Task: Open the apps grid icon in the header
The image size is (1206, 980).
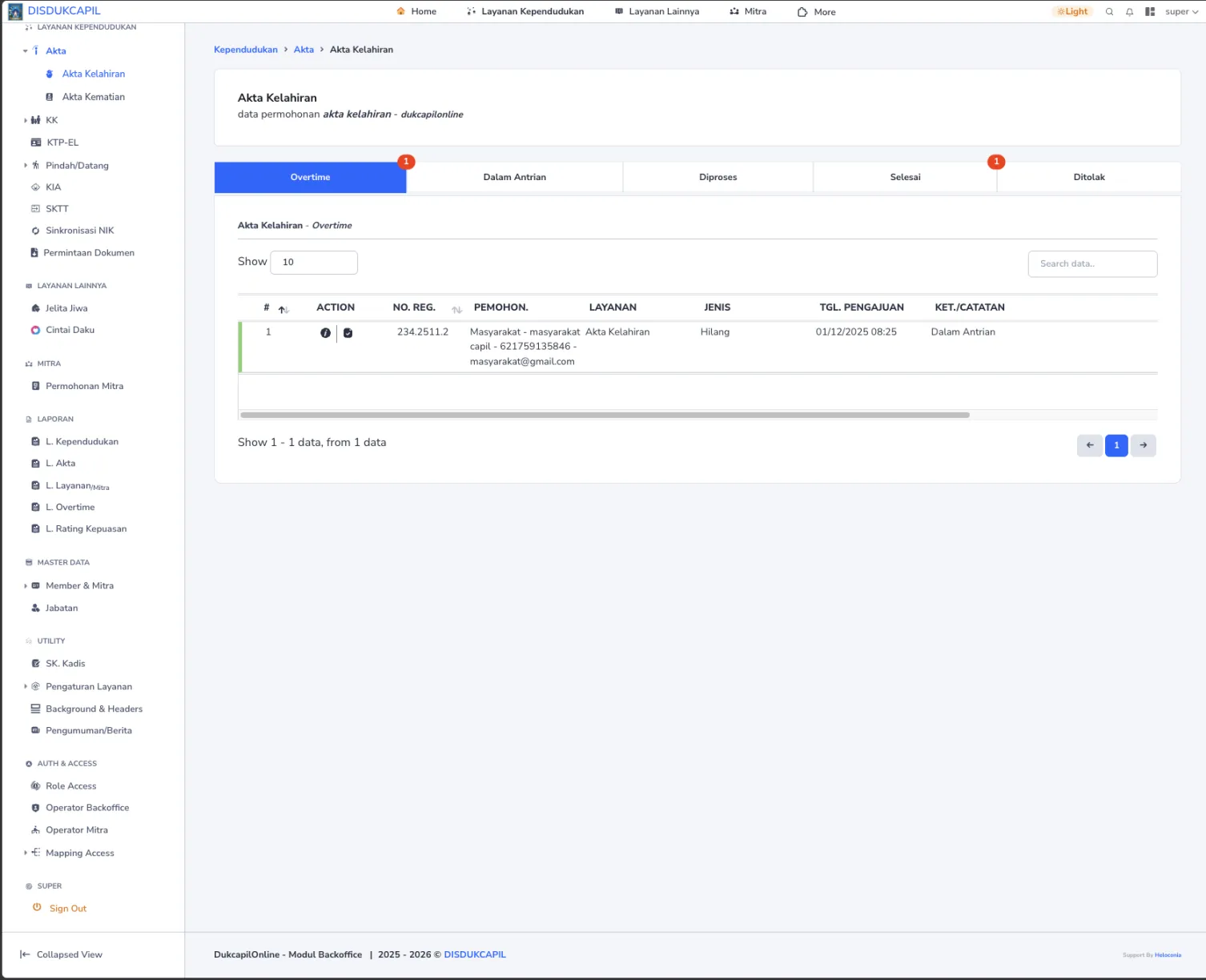Action: pyautogui.click(x=1150, y=12)
